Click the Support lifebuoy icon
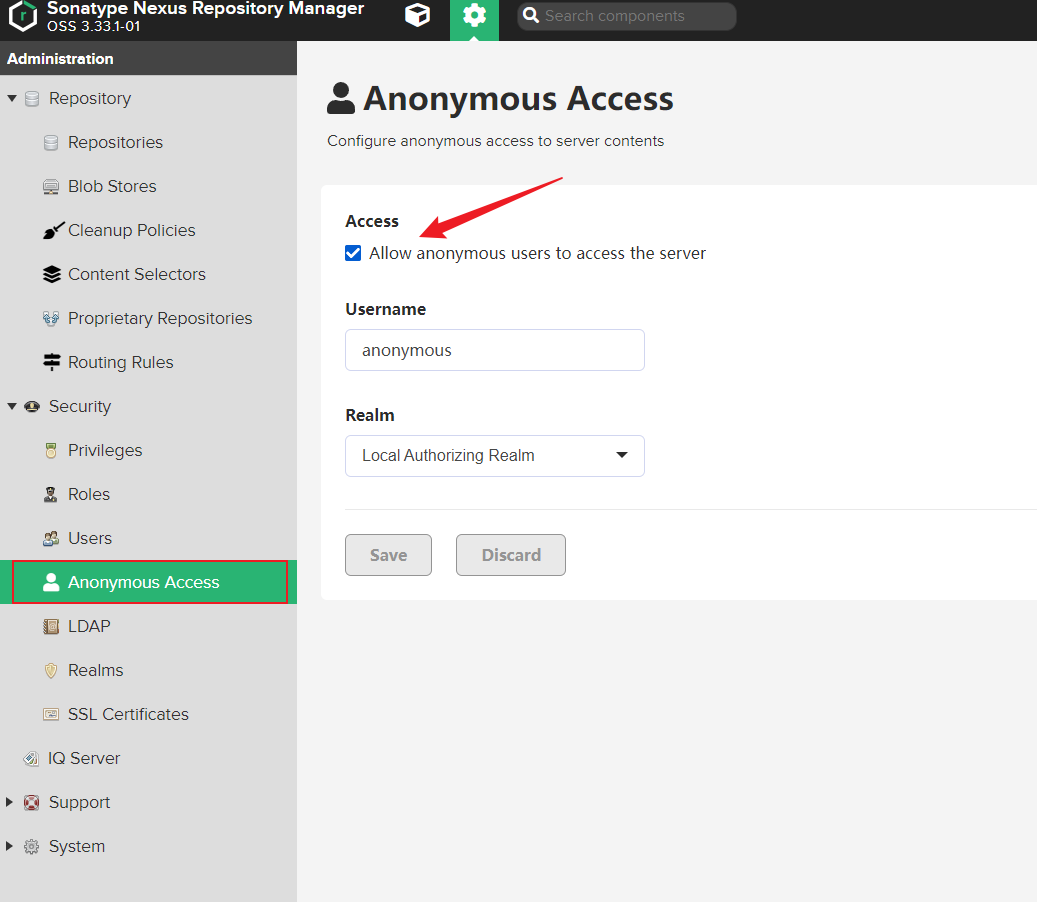 pyautogui.click(x=31, y=803)
